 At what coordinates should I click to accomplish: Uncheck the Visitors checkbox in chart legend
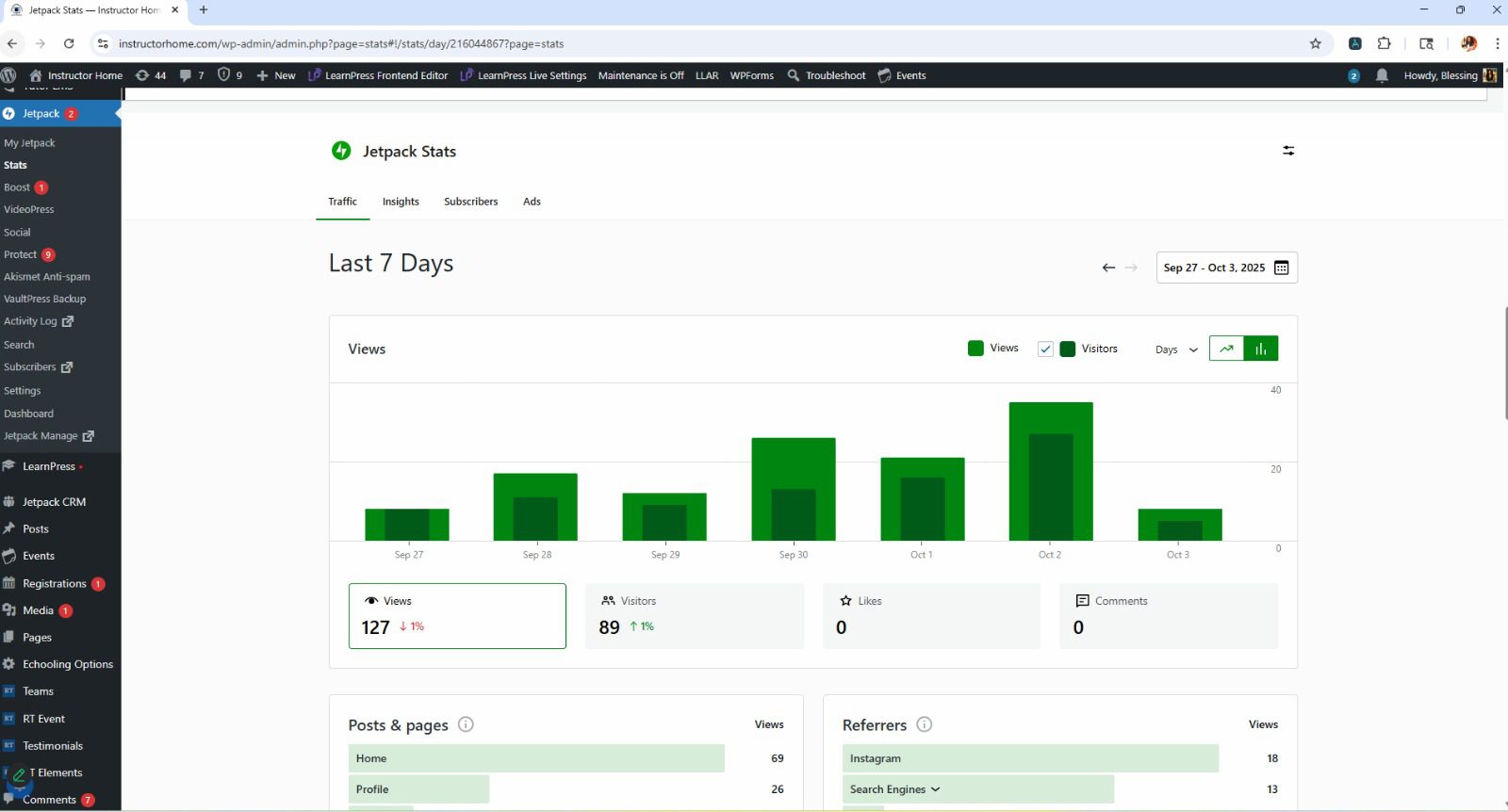pos(1045,349)
